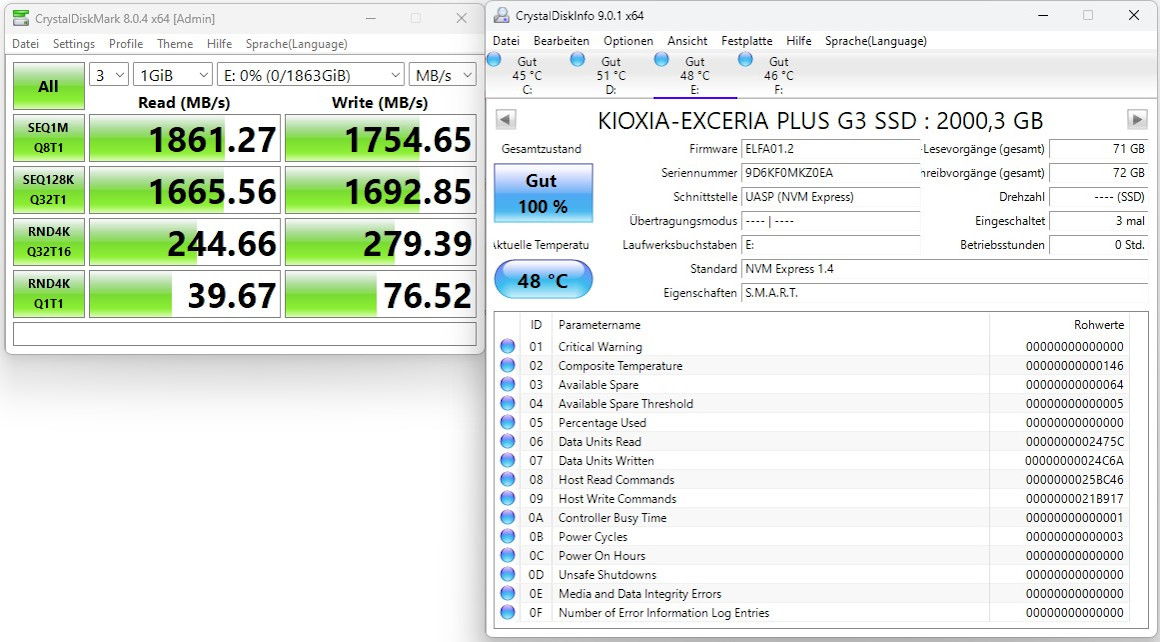Screen dimensions: 1160x642
Task: Click the Gut 100 % health status box
Action: pos(543,193)
